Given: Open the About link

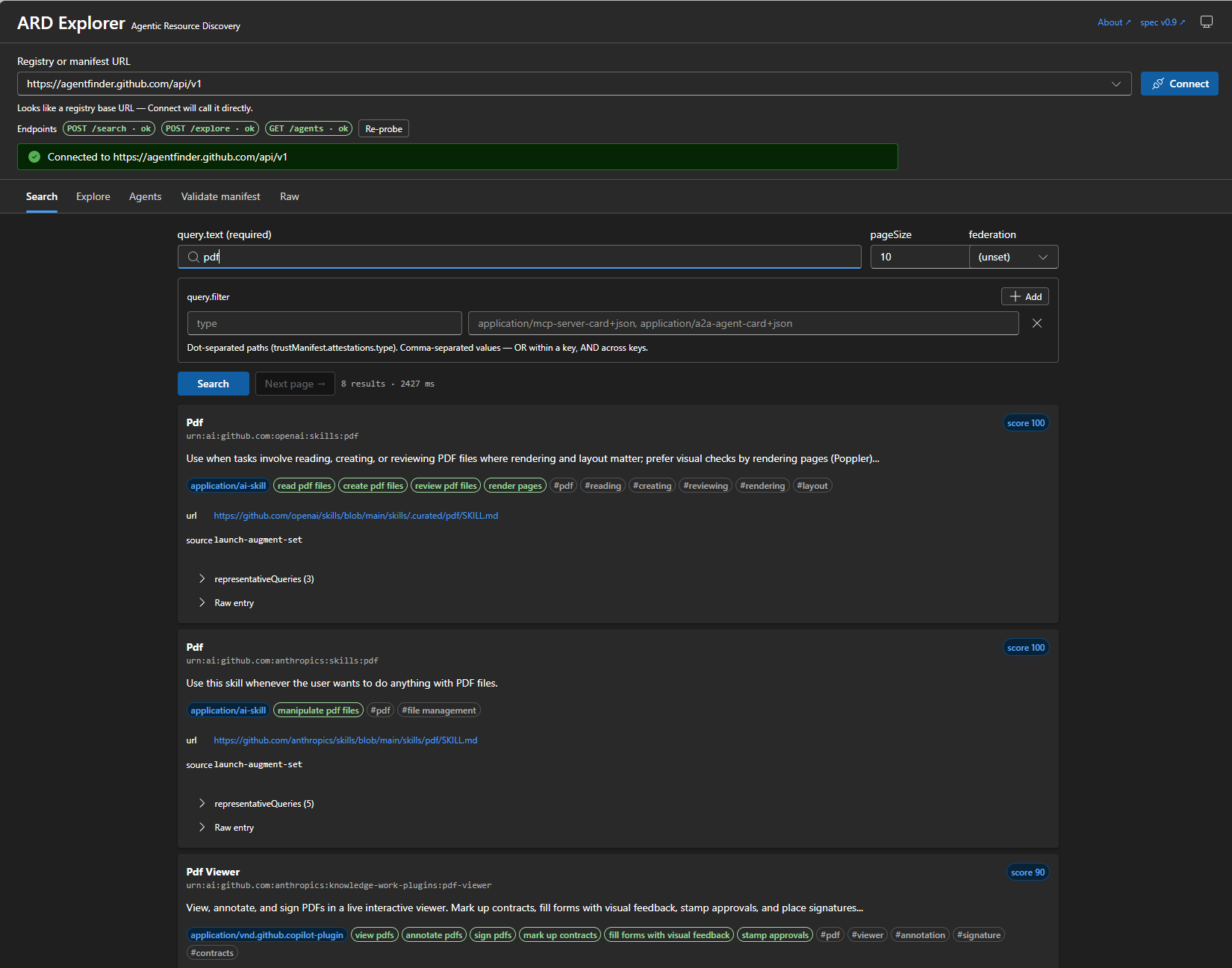Looking at the screenshot, I should pos(1114,22).
